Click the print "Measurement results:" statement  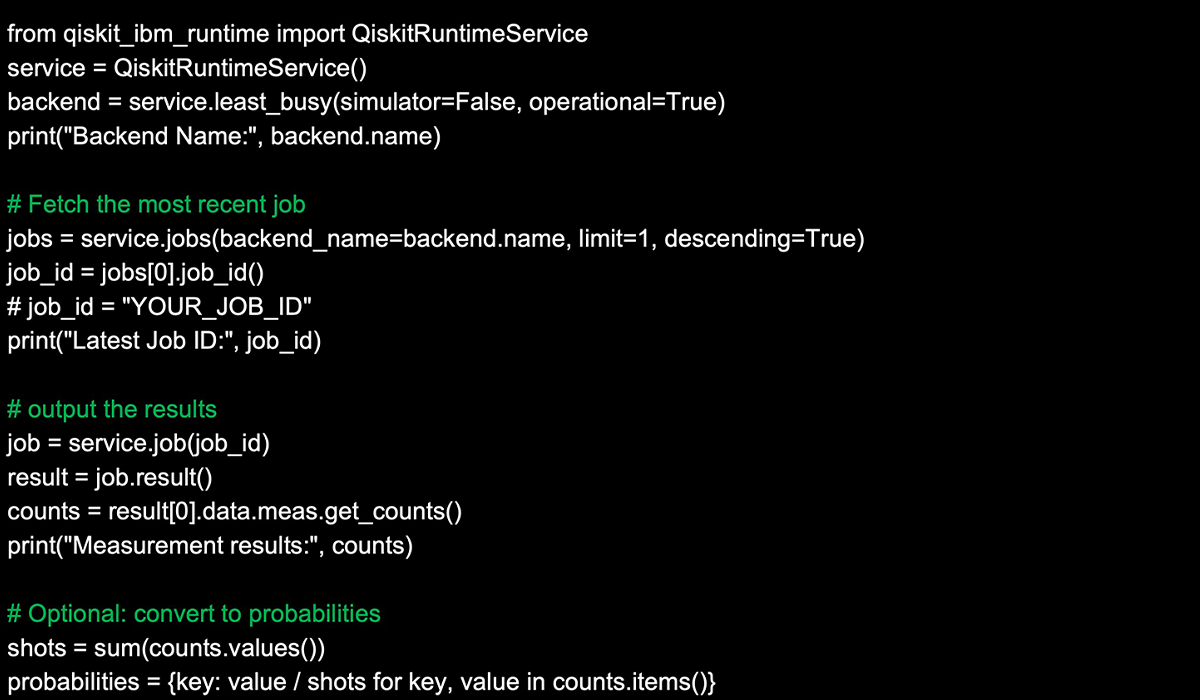[x=209, y=546]
